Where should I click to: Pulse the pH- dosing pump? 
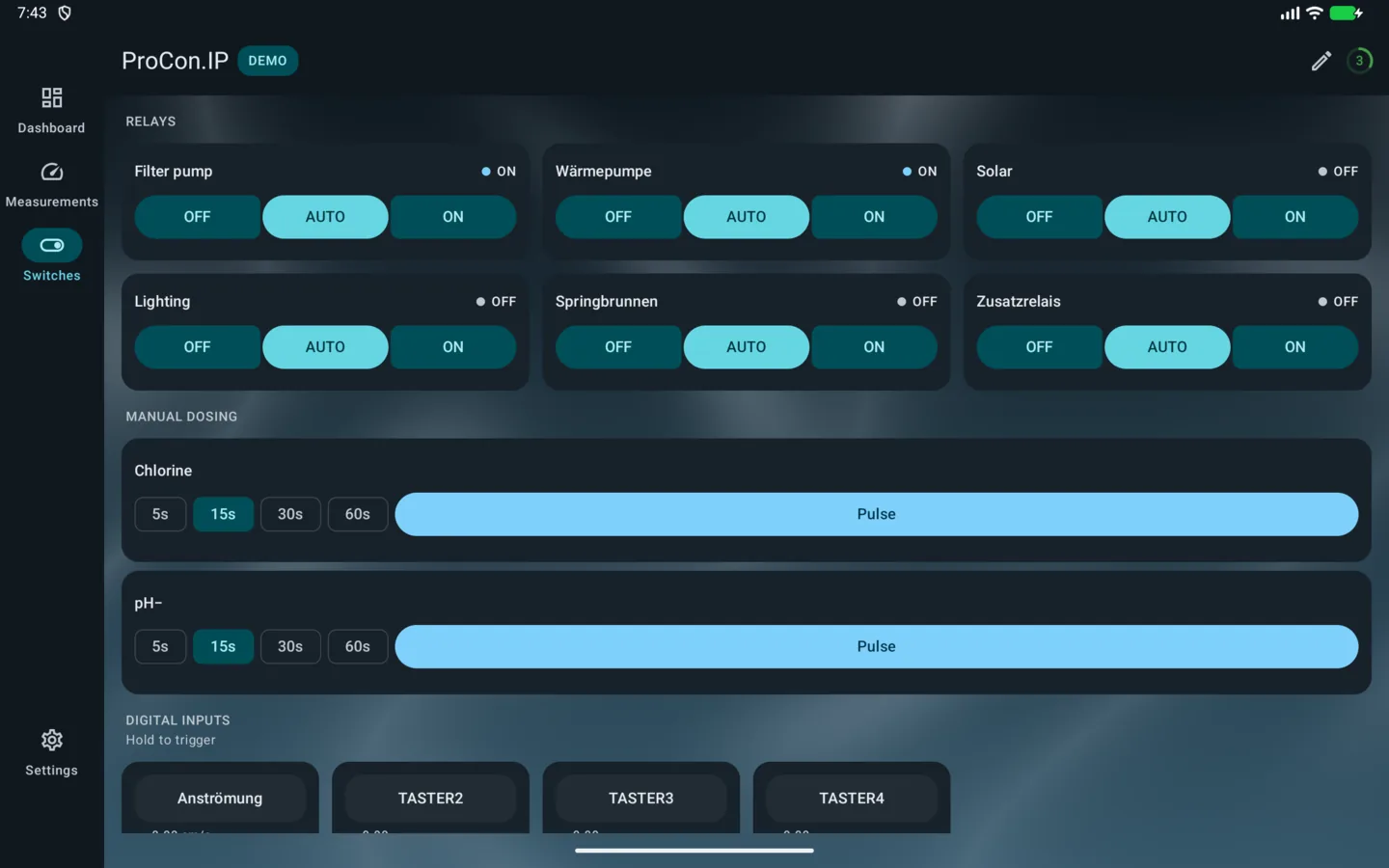[877, 646]
